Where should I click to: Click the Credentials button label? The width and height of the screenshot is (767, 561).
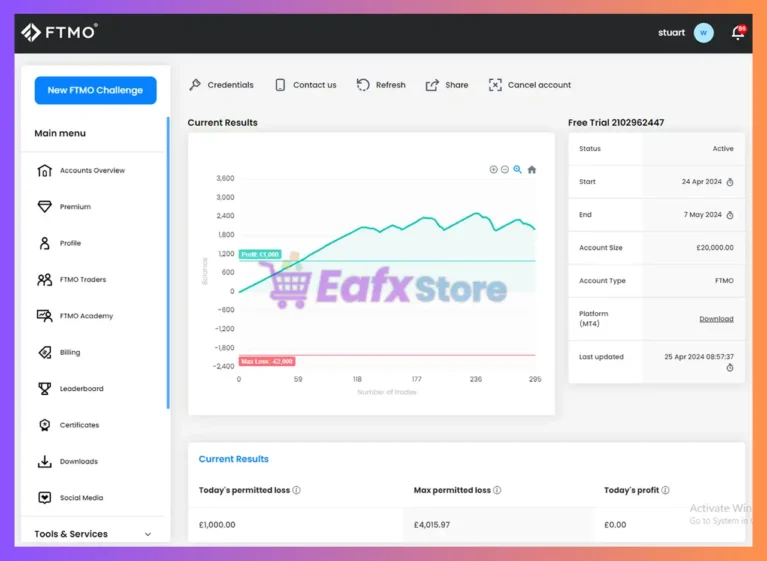click(x=230, y=85)
